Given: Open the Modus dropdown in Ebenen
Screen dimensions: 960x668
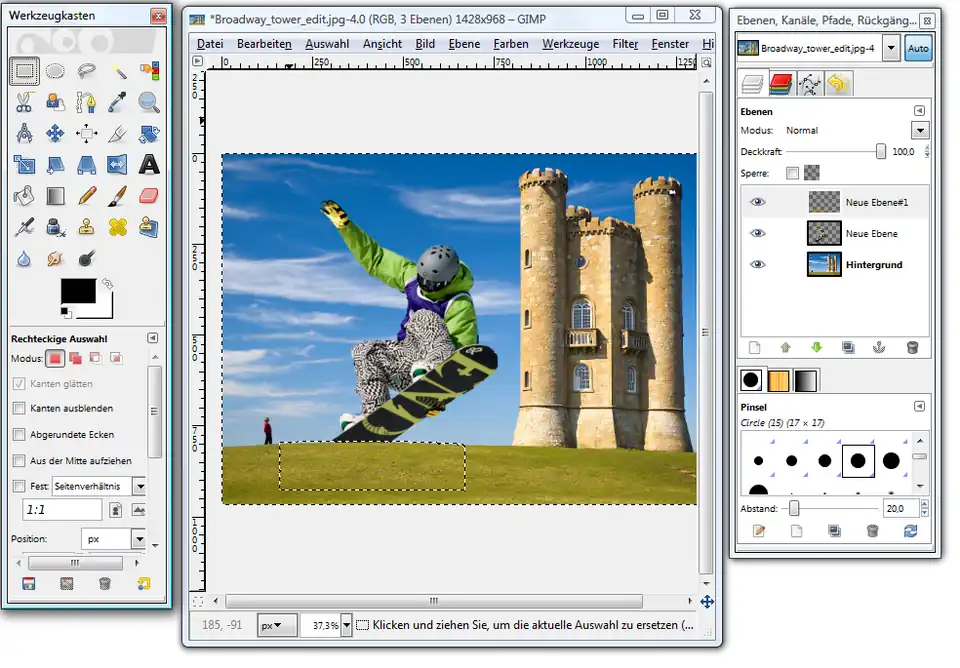Looking at the screenshot, I should tap(920, 130).
